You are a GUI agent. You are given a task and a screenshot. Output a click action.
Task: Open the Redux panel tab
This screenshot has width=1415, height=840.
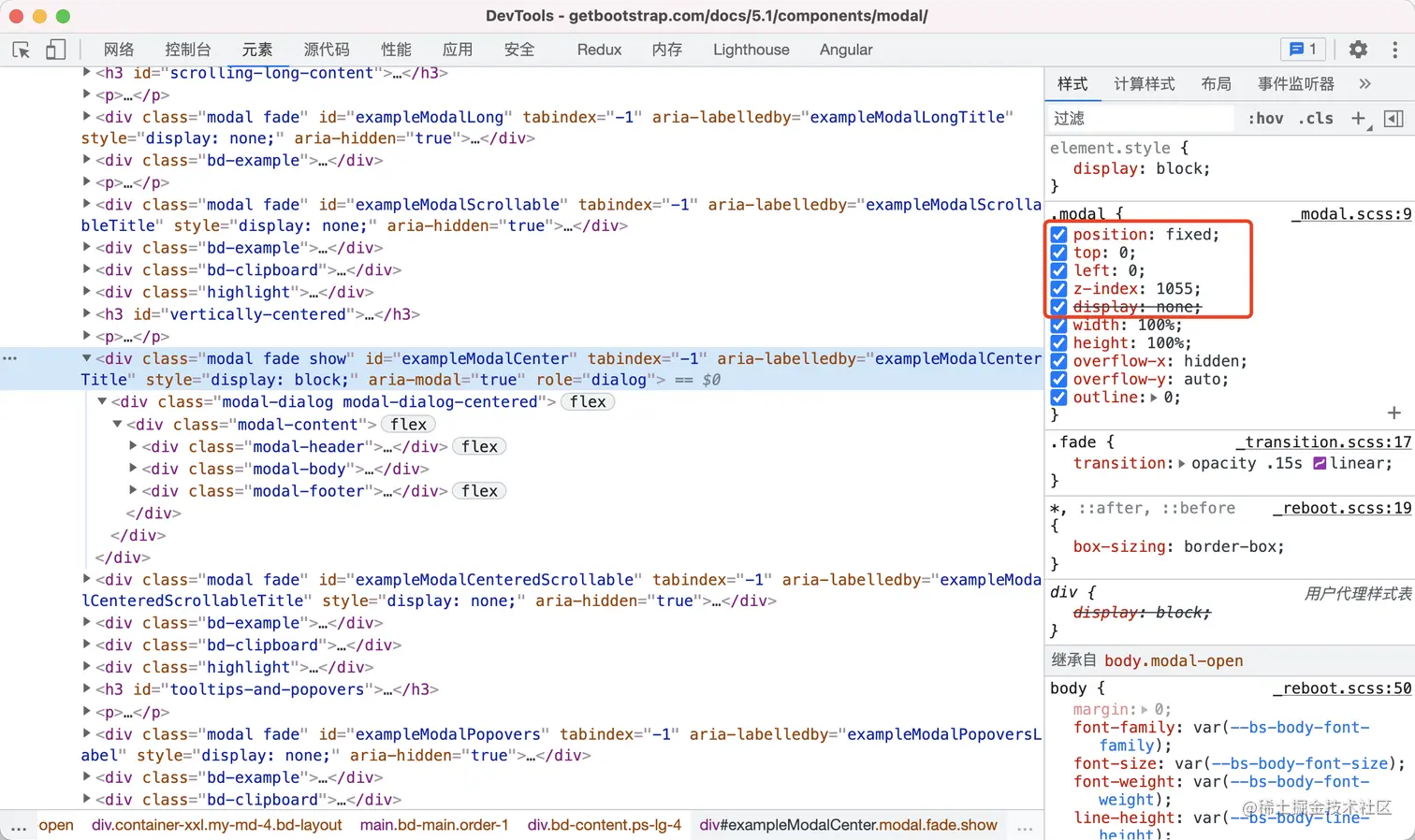[599, 50]
